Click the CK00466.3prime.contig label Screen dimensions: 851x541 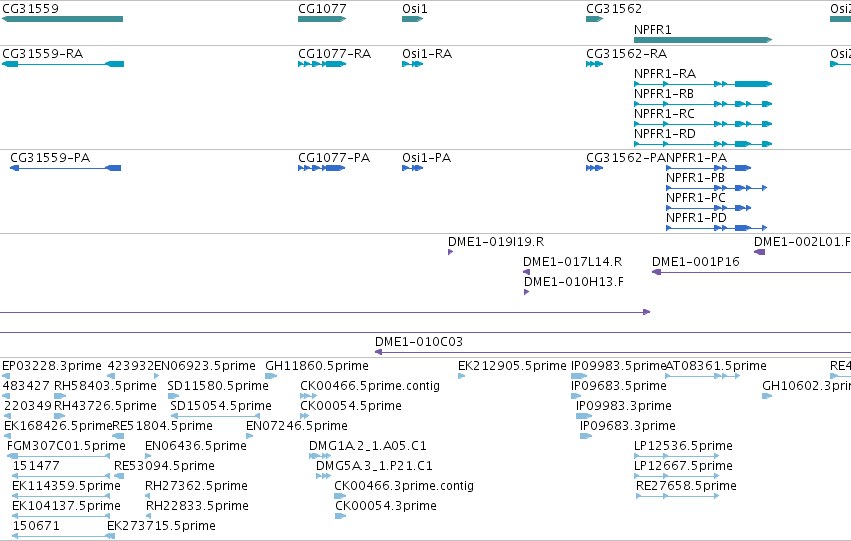pyautogui.click(x=404, y=486)
